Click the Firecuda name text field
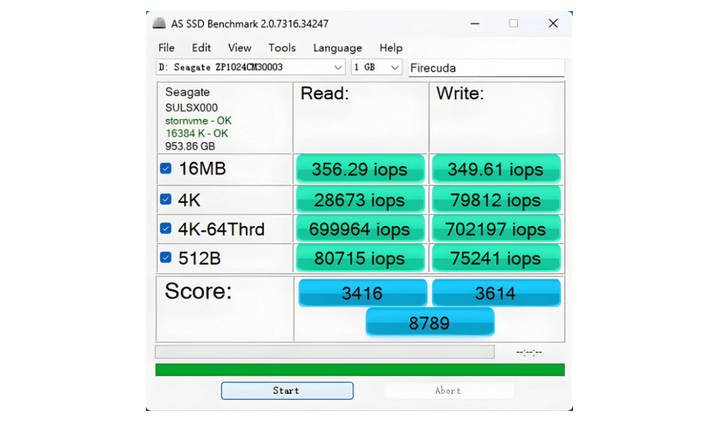 (x=485, y=68)
